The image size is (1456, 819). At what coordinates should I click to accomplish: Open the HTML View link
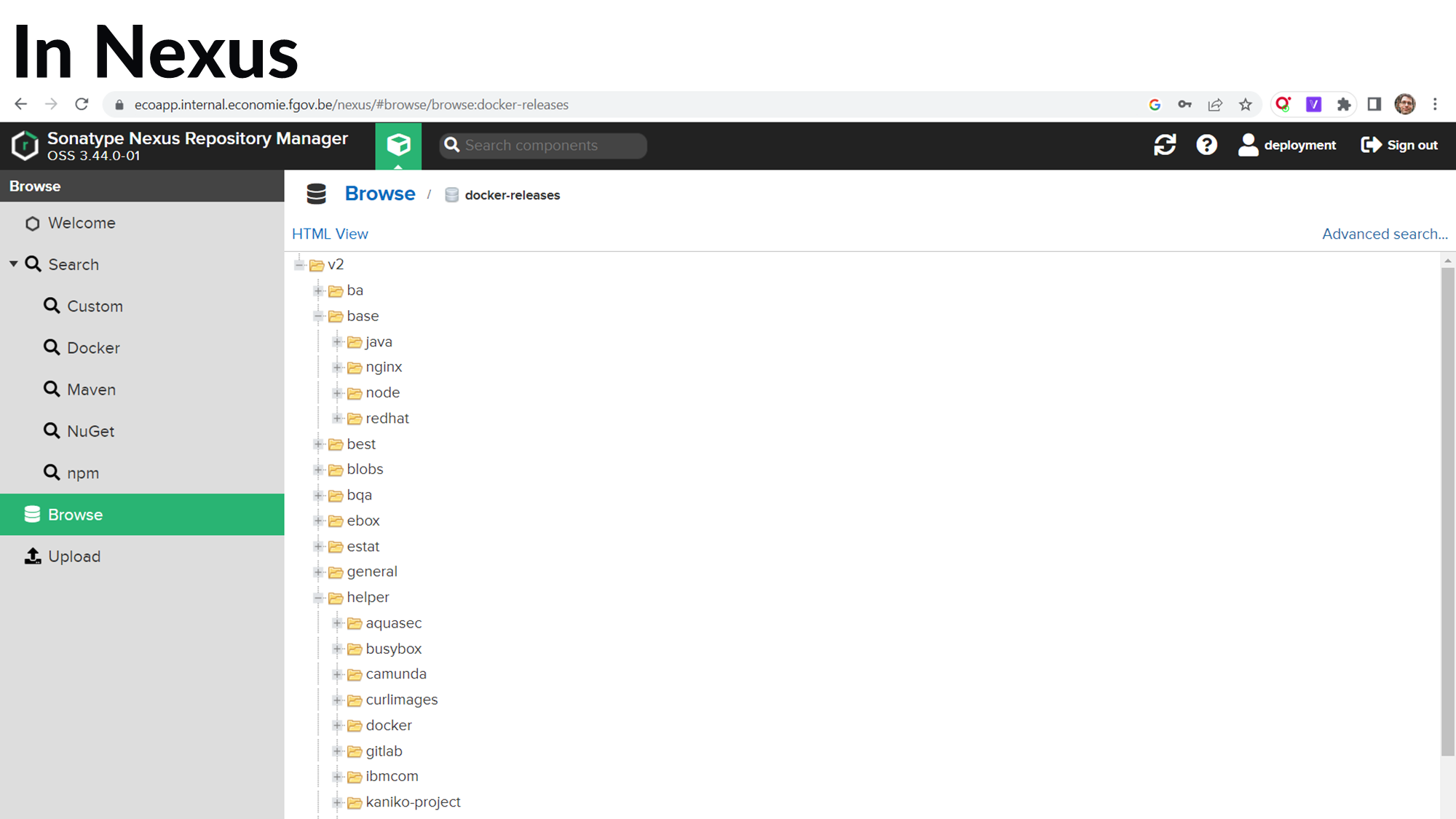pyautogui.click(x=330, y=234)
